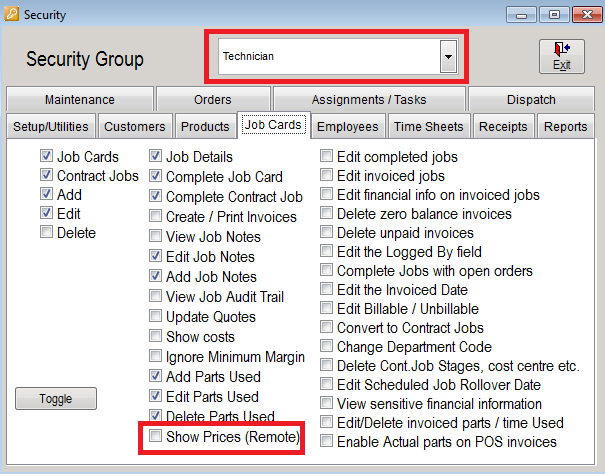
Task: Enable the Show costs checkbox
Action: click(x=155, y=336)
